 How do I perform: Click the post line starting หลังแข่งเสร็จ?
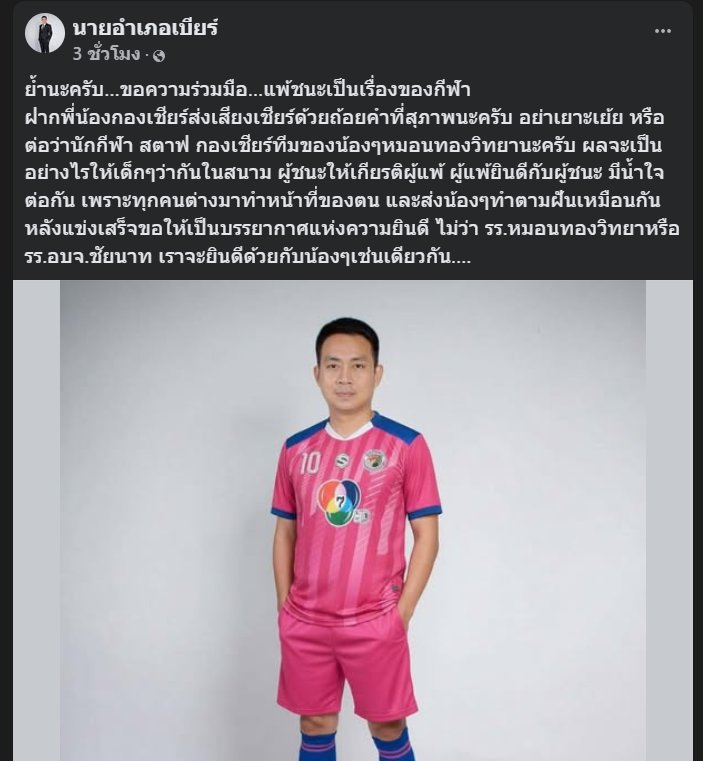[352, 229]
